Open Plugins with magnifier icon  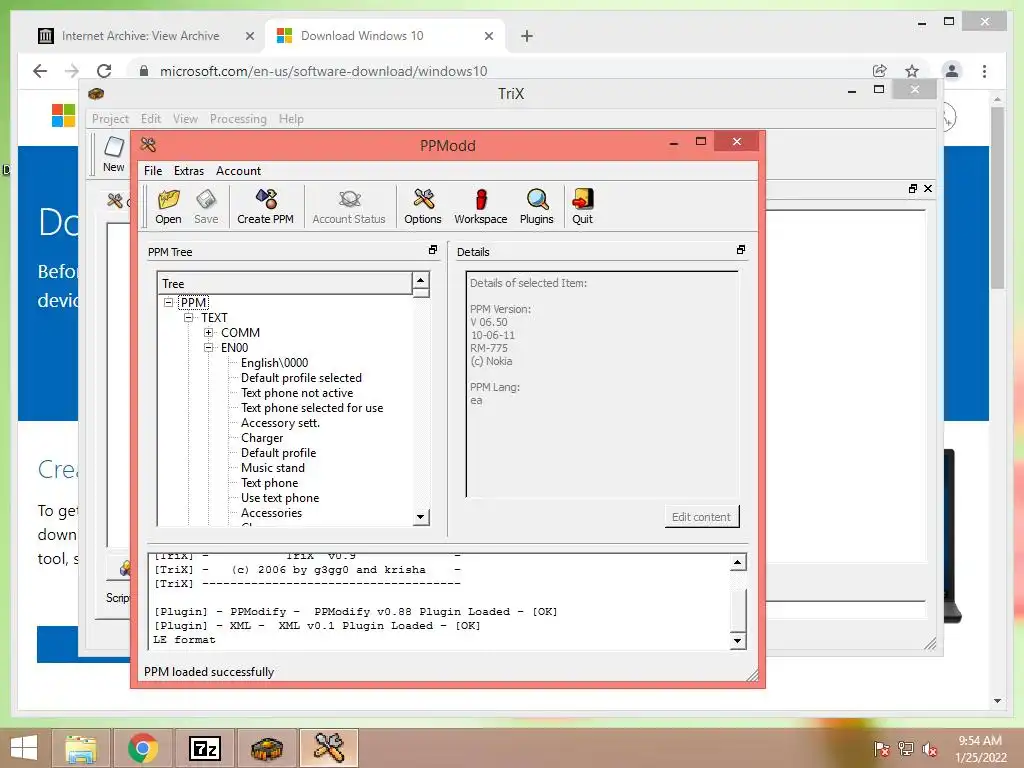[536, 206]
